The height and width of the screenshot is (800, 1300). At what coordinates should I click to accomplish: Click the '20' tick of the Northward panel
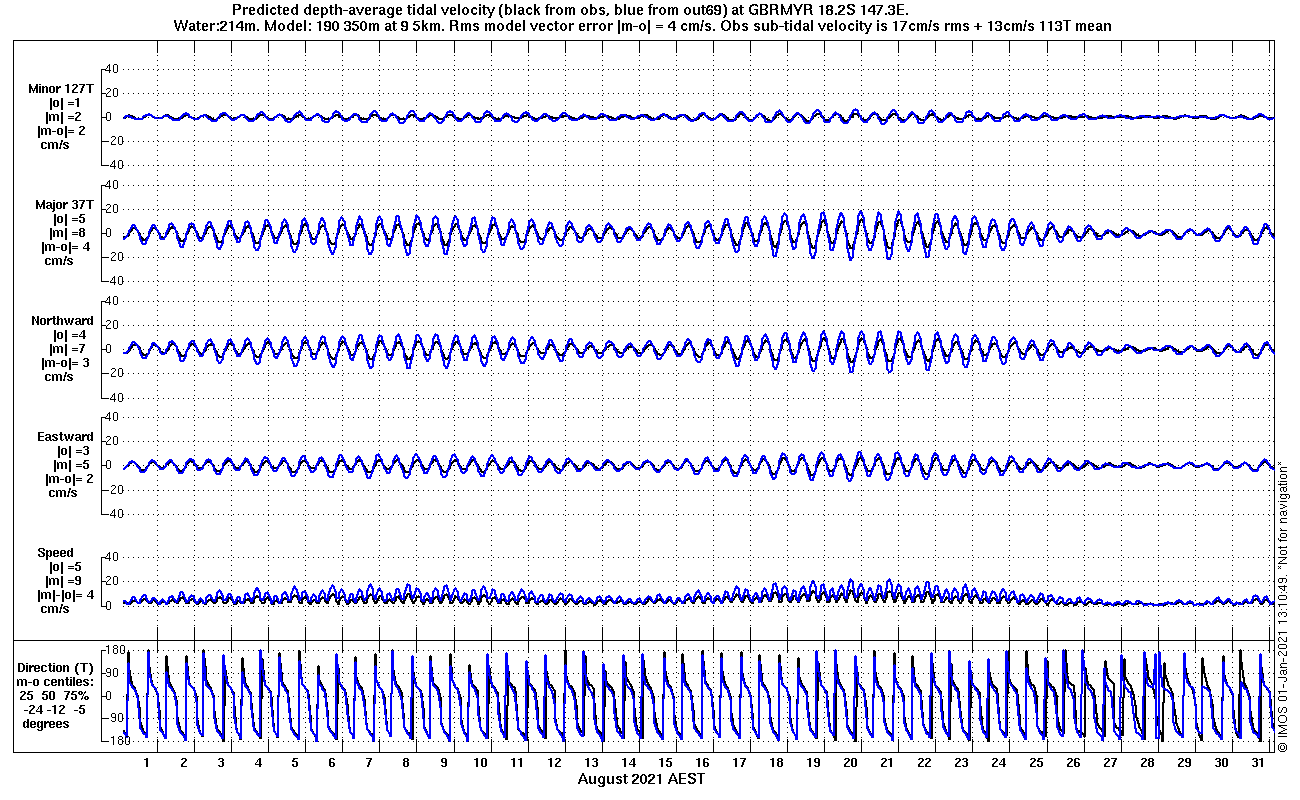pos(112,325)
